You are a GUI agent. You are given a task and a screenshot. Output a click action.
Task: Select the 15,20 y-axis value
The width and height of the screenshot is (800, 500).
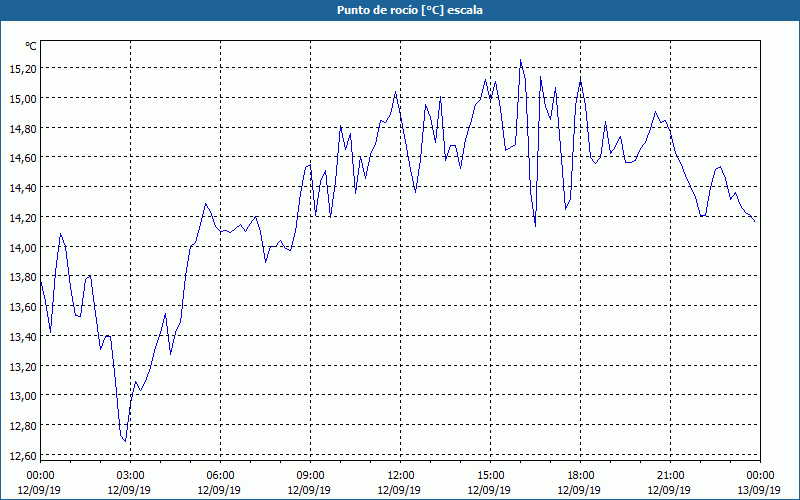coord(22,68)
